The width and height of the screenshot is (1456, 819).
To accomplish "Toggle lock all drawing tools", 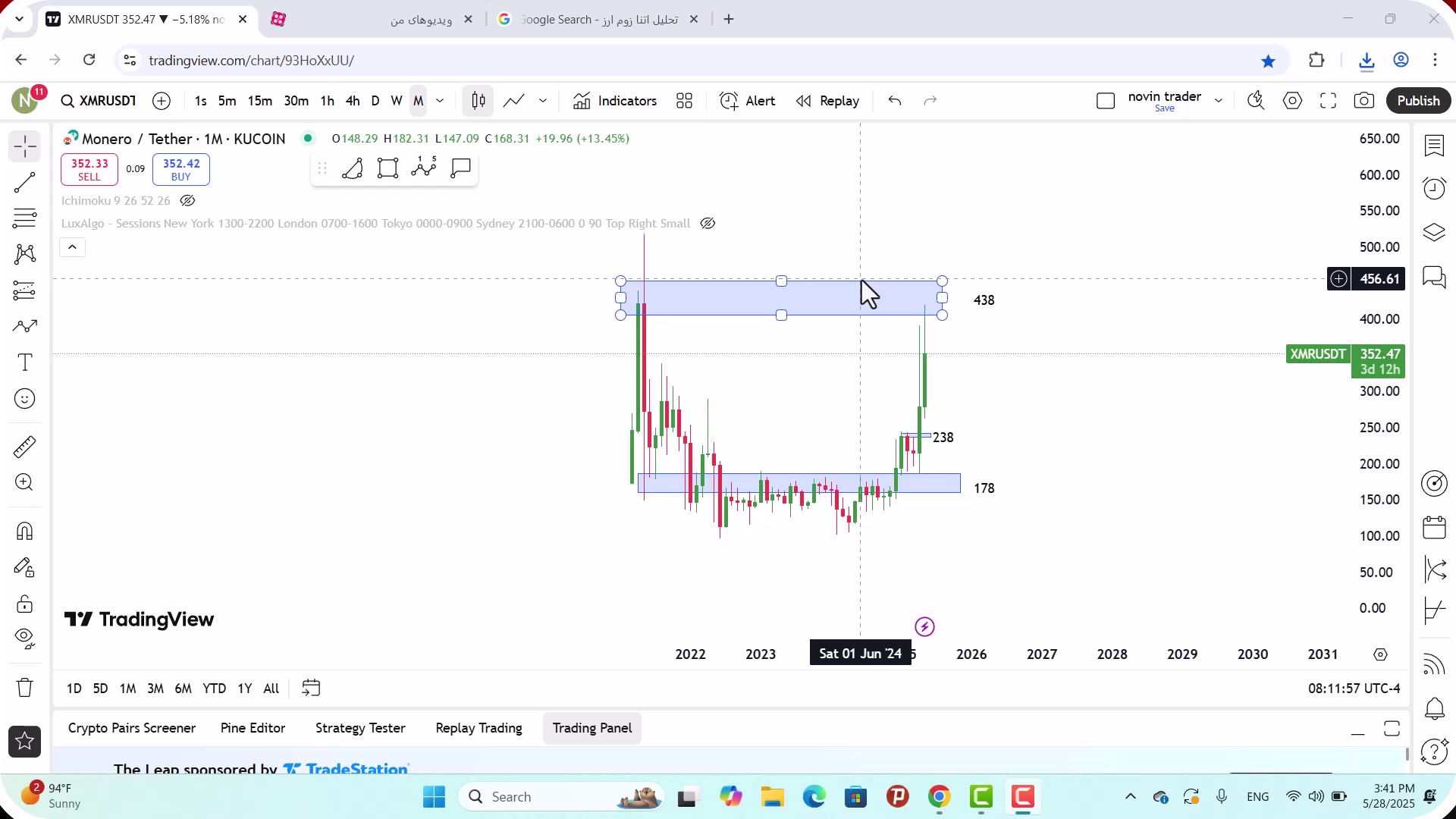I will (x=24, y=604).
